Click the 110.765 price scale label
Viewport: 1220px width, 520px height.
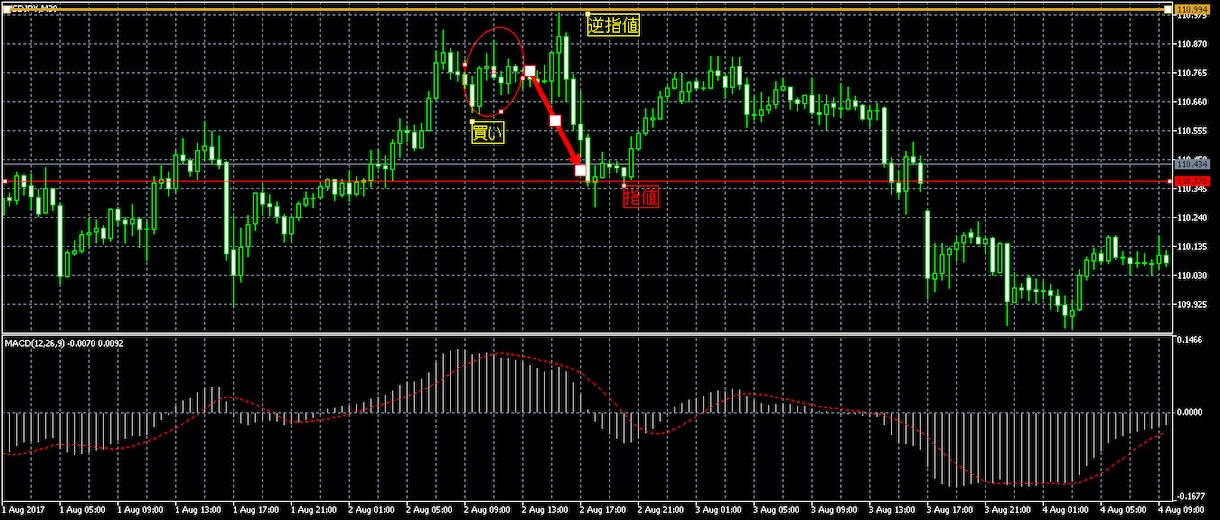click(1192, 73)
